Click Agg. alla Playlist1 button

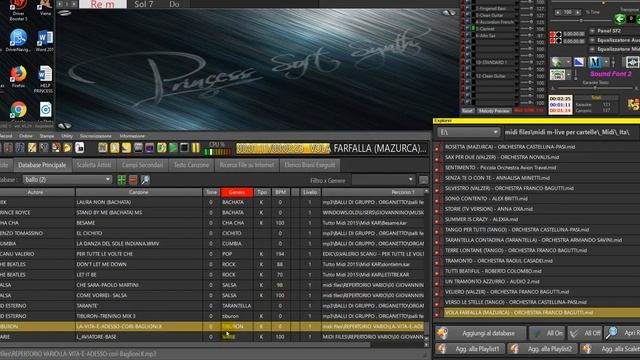pyautogui.click(x=469, y=349)
